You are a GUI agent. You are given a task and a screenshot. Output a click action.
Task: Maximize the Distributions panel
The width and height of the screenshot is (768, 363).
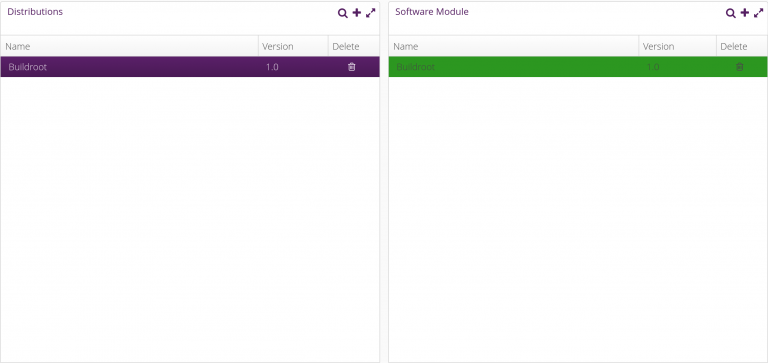click(371, 13)
